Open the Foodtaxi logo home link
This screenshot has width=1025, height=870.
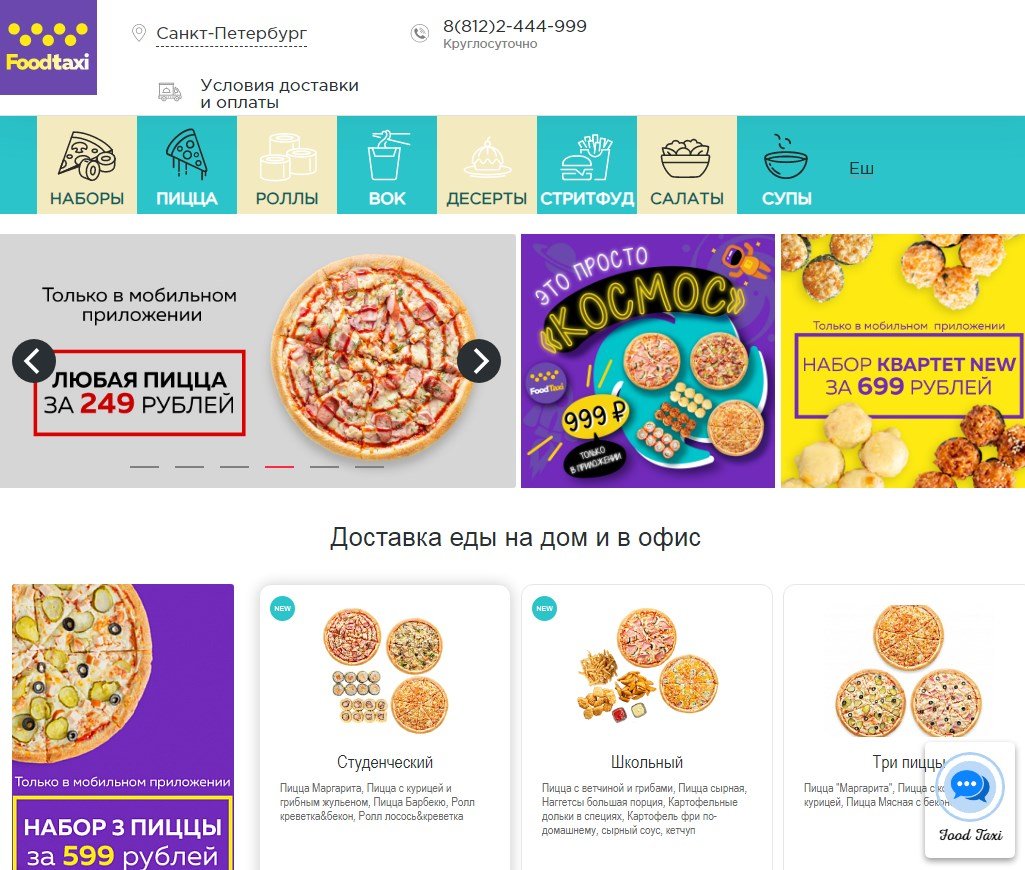pos(48,47)
